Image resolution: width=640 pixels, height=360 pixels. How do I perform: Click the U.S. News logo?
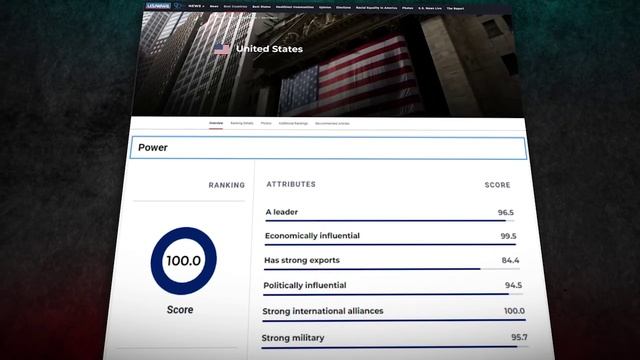[x=158, y=6]
